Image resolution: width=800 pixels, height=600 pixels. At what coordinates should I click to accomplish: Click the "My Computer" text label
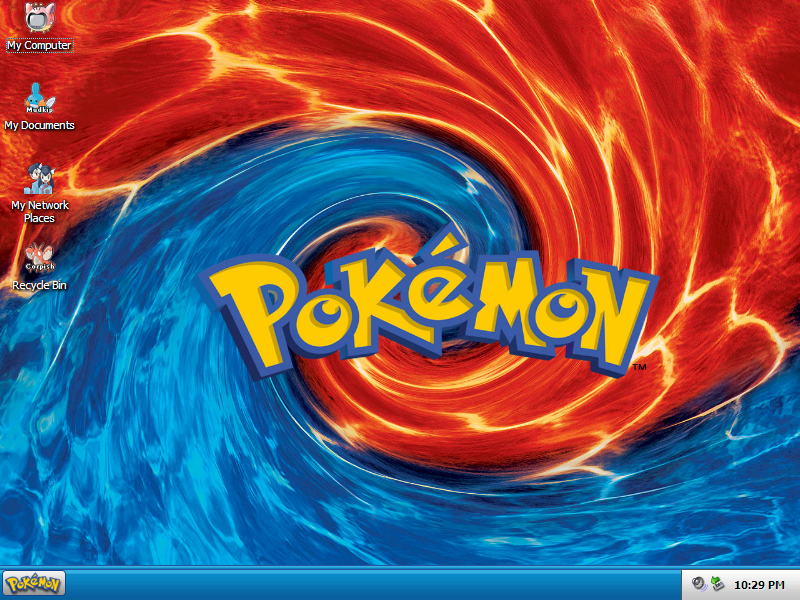click(x=39, y=46)
